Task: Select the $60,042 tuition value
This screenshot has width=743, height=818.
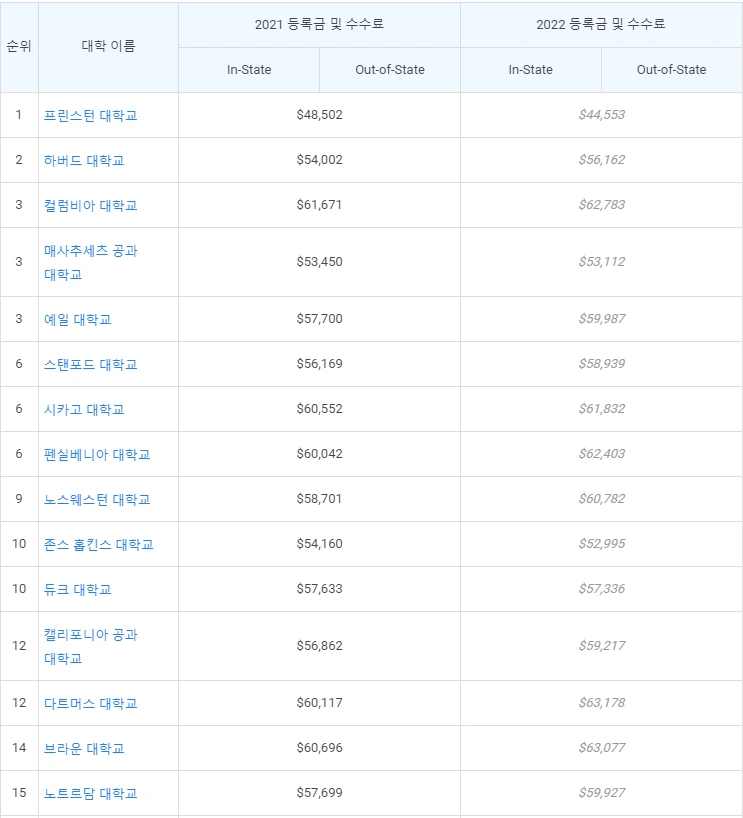Action: (319, 453)
